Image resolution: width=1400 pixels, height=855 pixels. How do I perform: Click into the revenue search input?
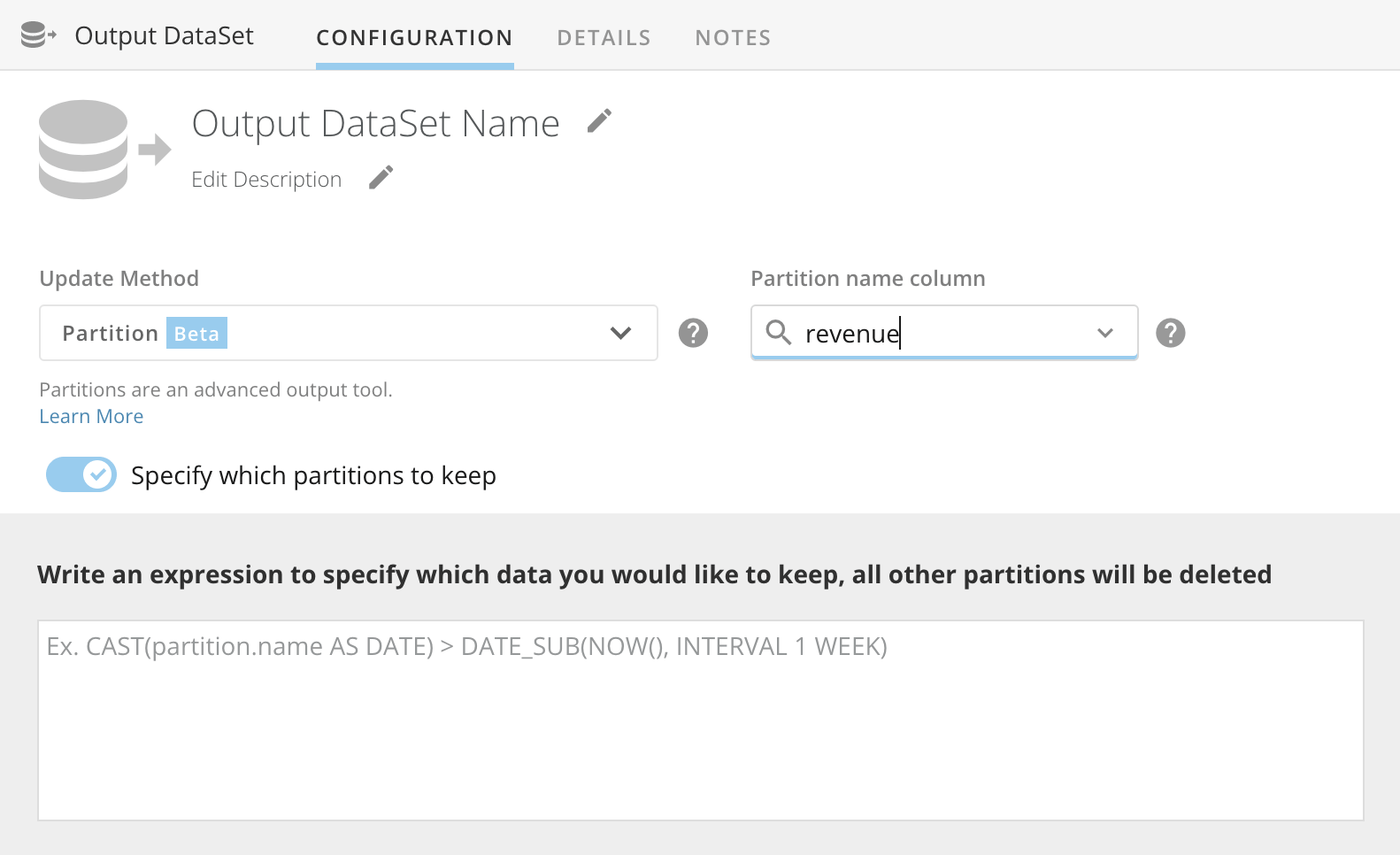pyautogui.click(x=944, y=333)
